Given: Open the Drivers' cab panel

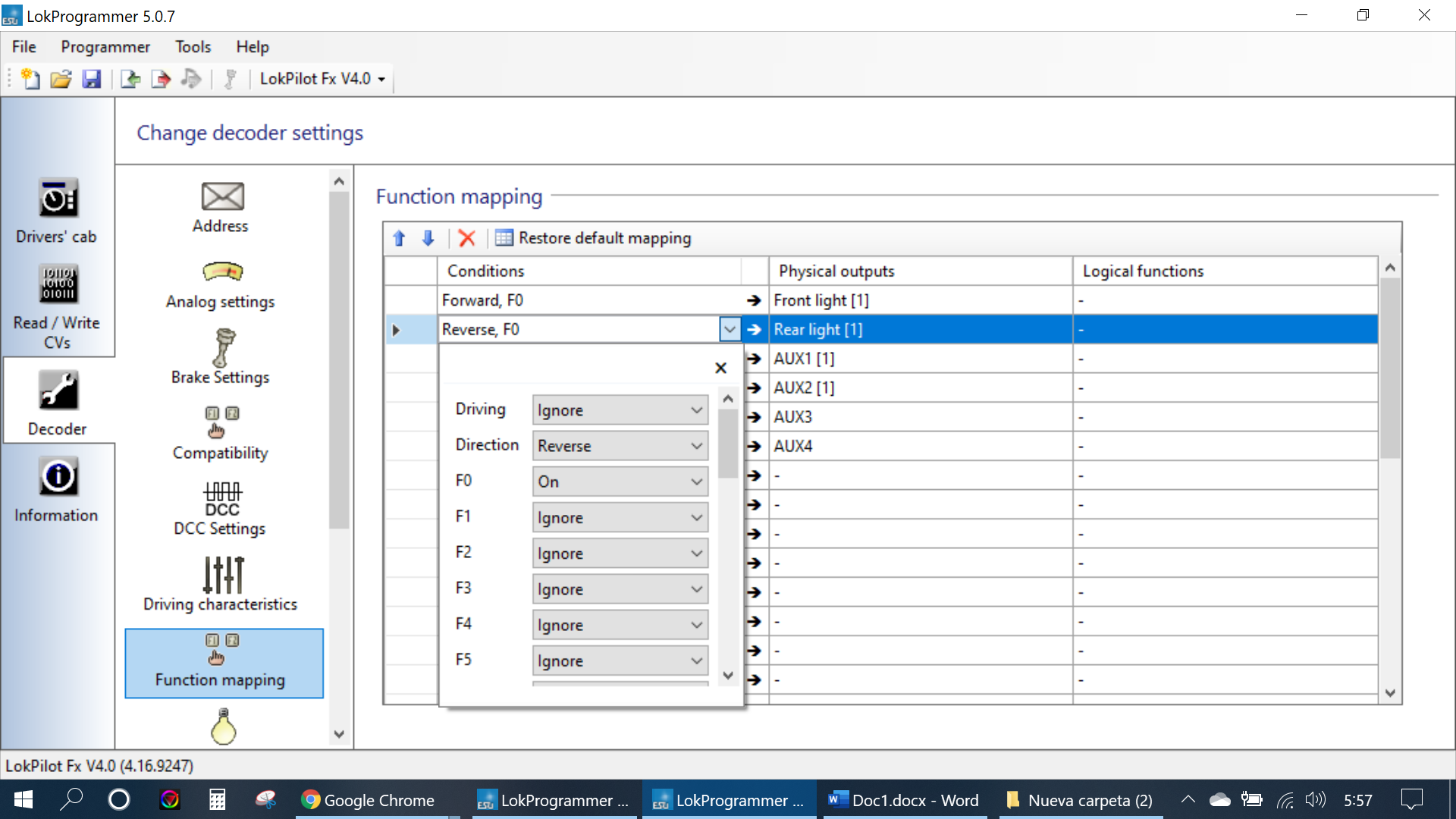Looking at the screenshot, I should pos(57,211).
